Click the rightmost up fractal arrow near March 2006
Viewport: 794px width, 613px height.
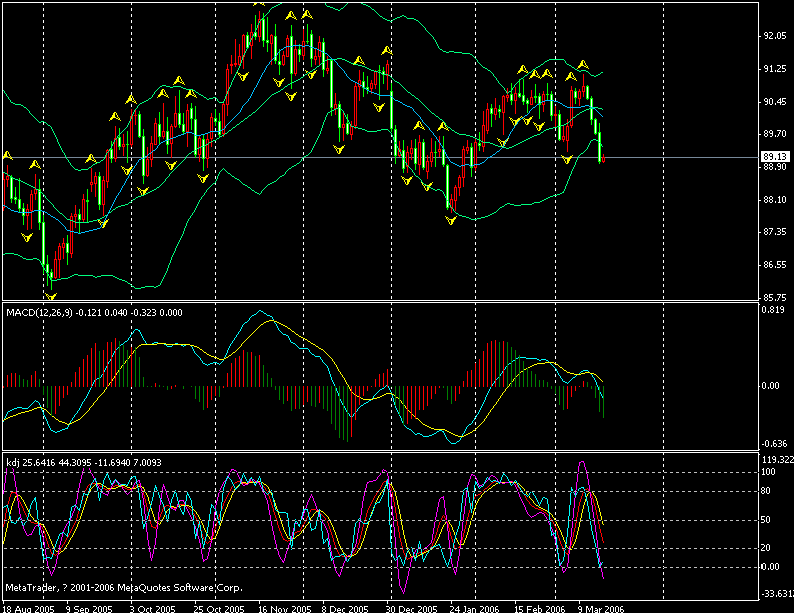[581, 63]
